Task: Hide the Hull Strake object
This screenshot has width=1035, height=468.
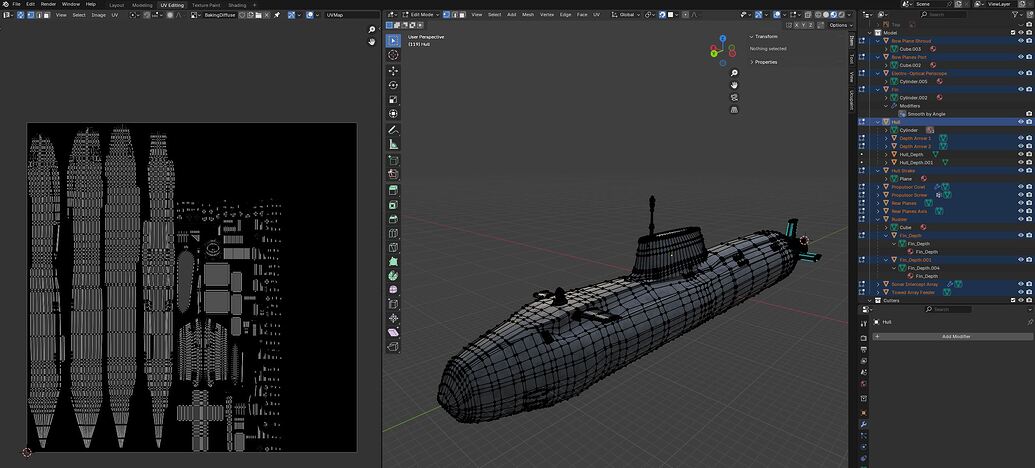Action: (x=1020, y=170)
